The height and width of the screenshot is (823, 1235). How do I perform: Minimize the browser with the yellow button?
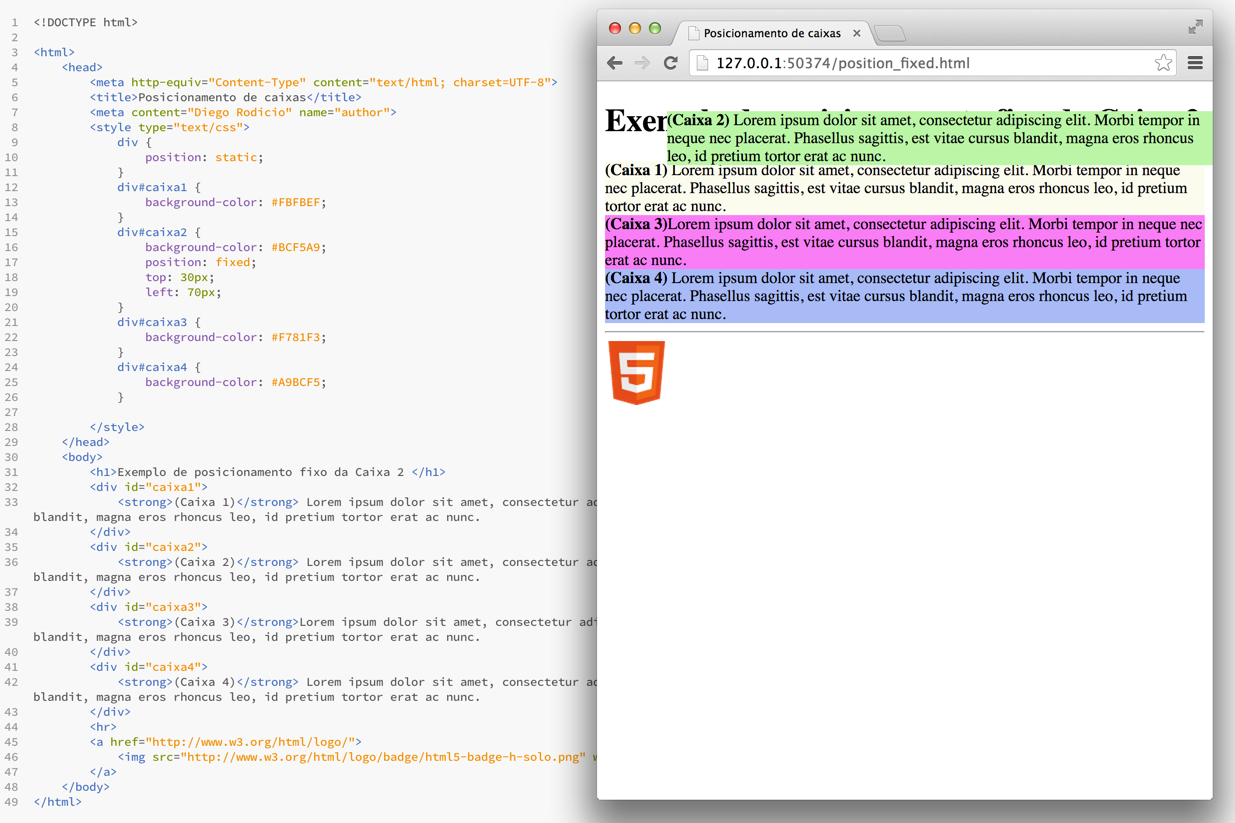click(635, 28)
